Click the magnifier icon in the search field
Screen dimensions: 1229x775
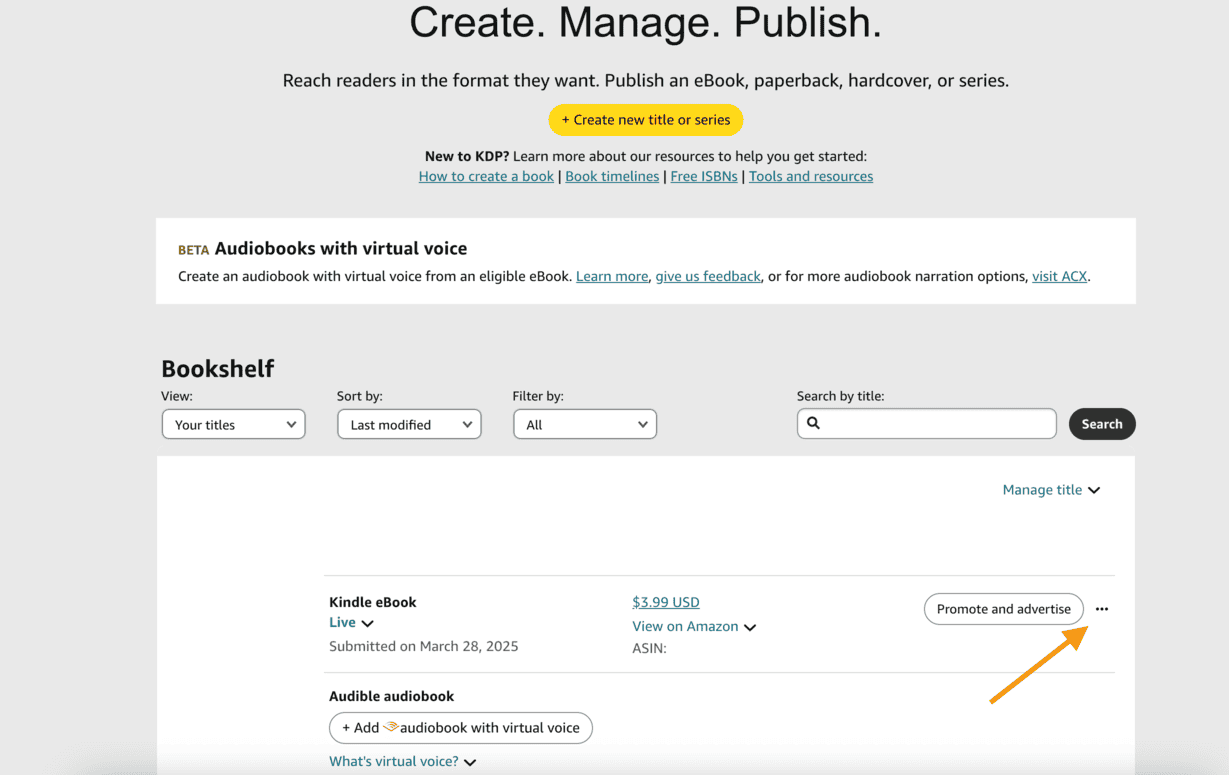pos(813,423)
